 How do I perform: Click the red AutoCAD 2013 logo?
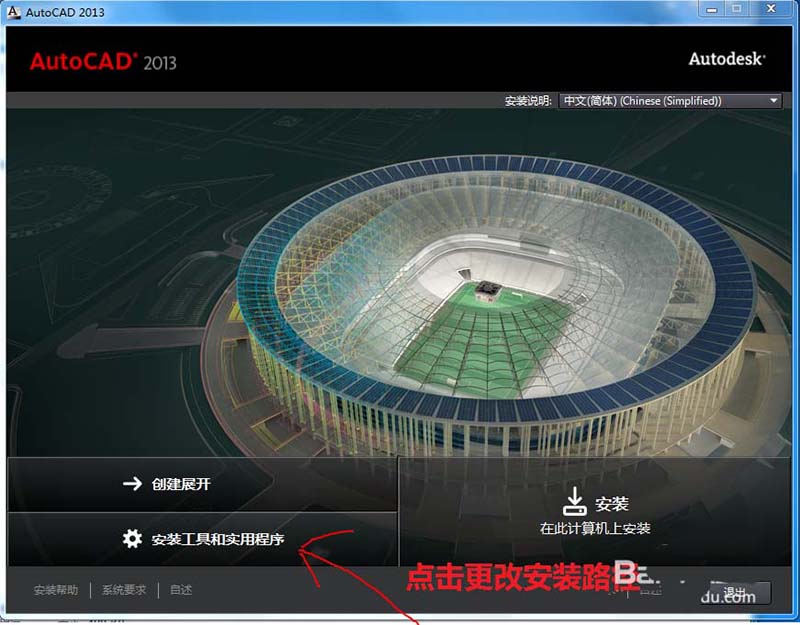pos(103,62)
